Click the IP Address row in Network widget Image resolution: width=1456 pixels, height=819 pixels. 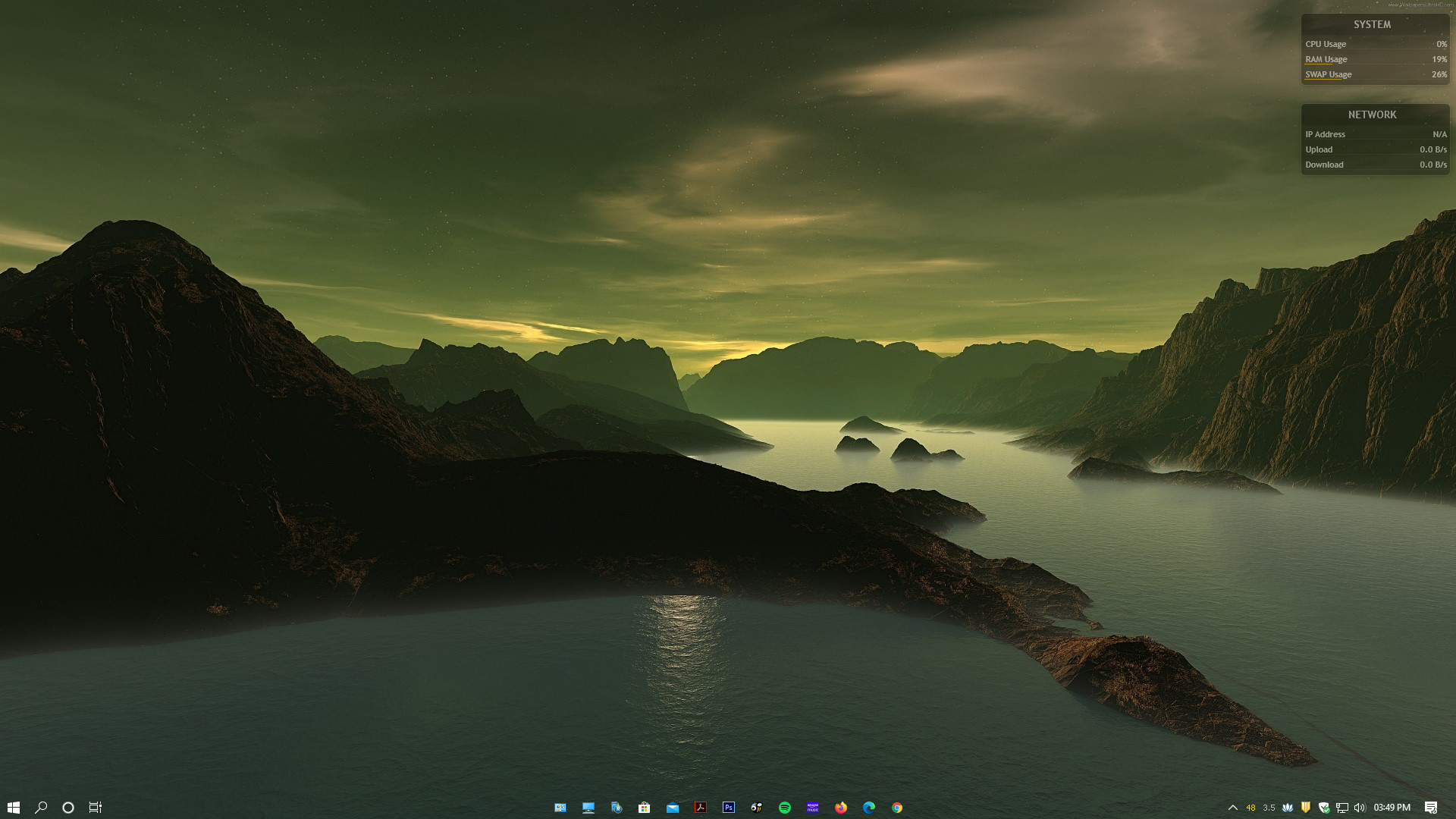click(x=1375, y=134)
